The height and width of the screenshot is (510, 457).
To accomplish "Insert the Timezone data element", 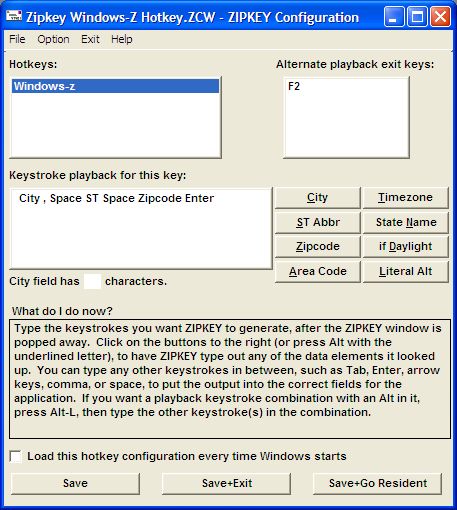I will pyautogui.click(x=405, y=198).
